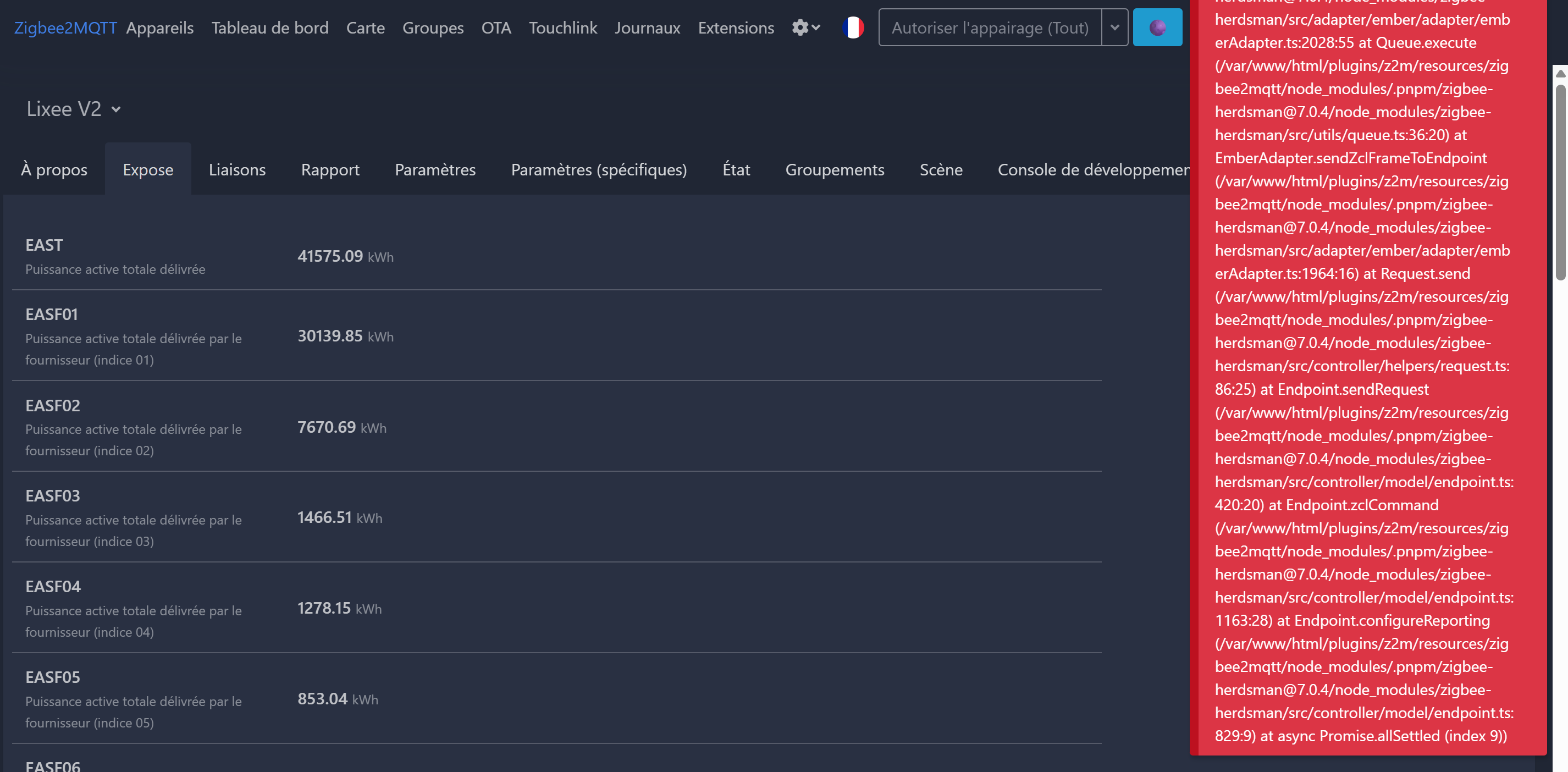
Task: Open the État tab
Action: (735, 169)
